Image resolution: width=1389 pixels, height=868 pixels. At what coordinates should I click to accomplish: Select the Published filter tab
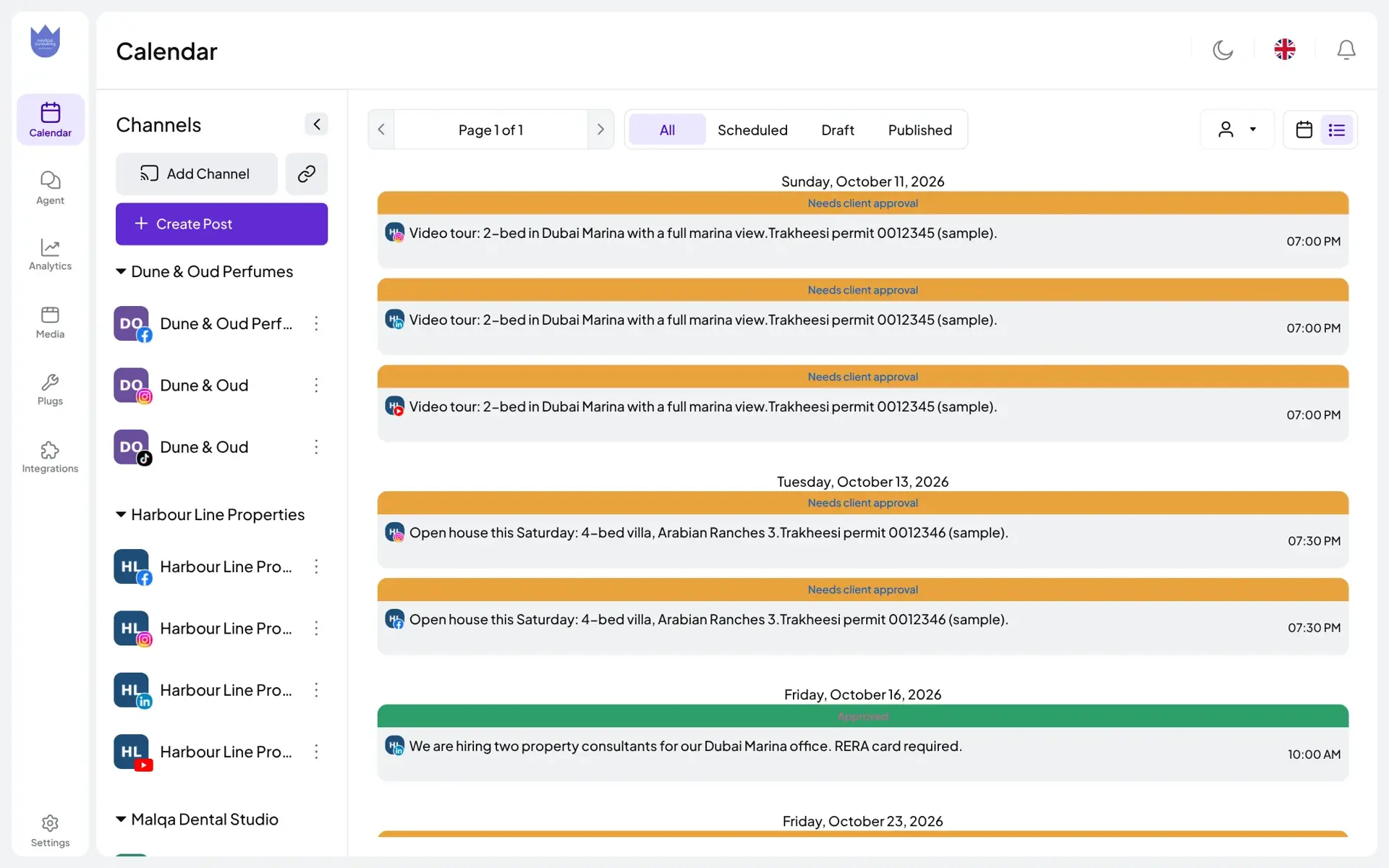coord(920,130)
